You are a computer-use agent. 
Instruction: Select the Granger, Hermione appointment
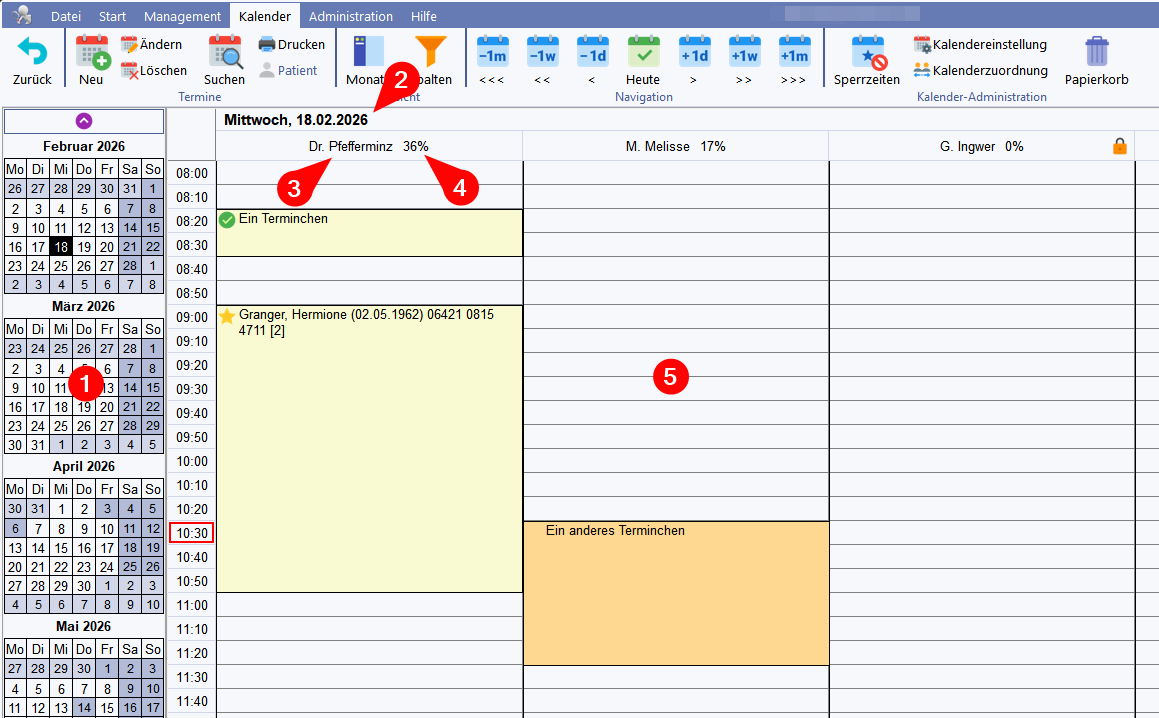[369, 450]
